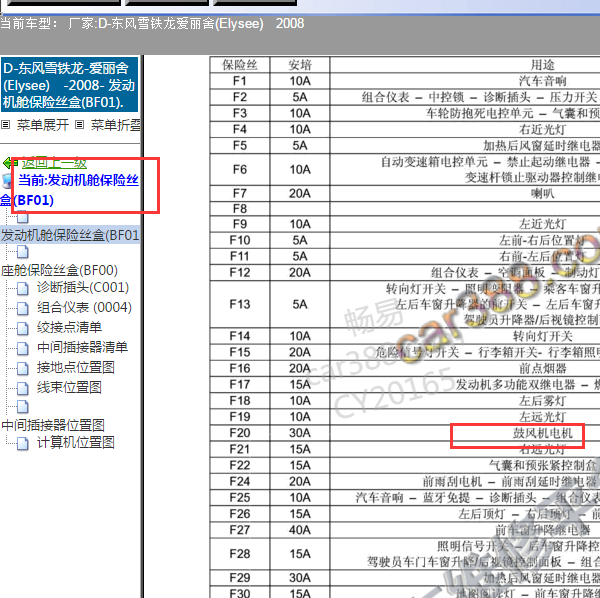600x598 pixels.
Task: Open the 返回上一级 link
Action: [54, 163]
